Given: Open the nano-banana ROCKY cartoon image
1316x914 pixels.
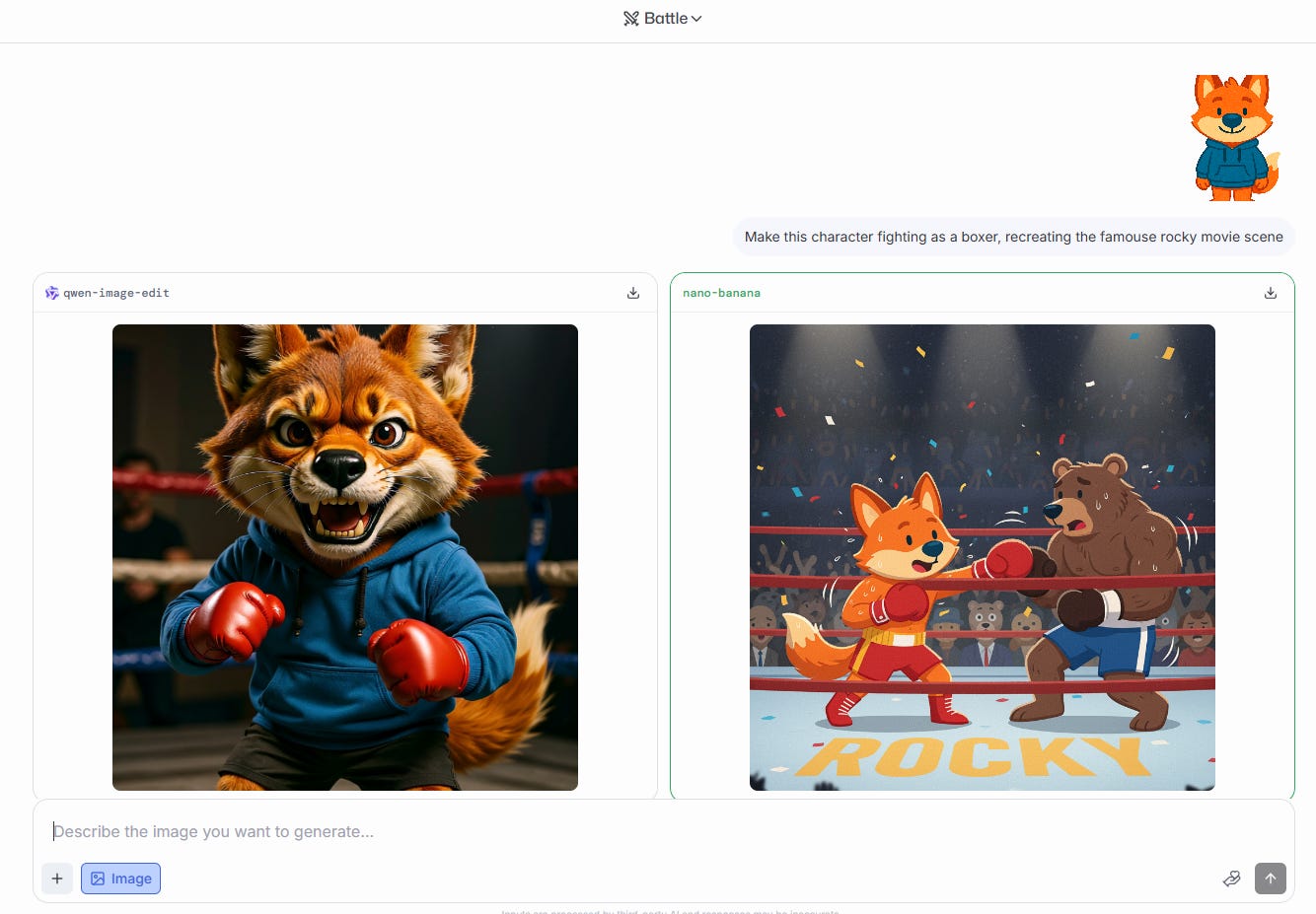Looking at the screenshot, I should click(983, 557).
